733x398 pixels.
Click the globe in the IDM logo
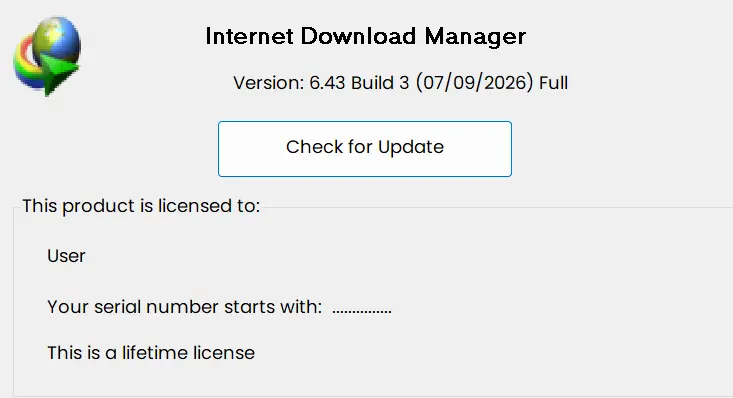57,40
